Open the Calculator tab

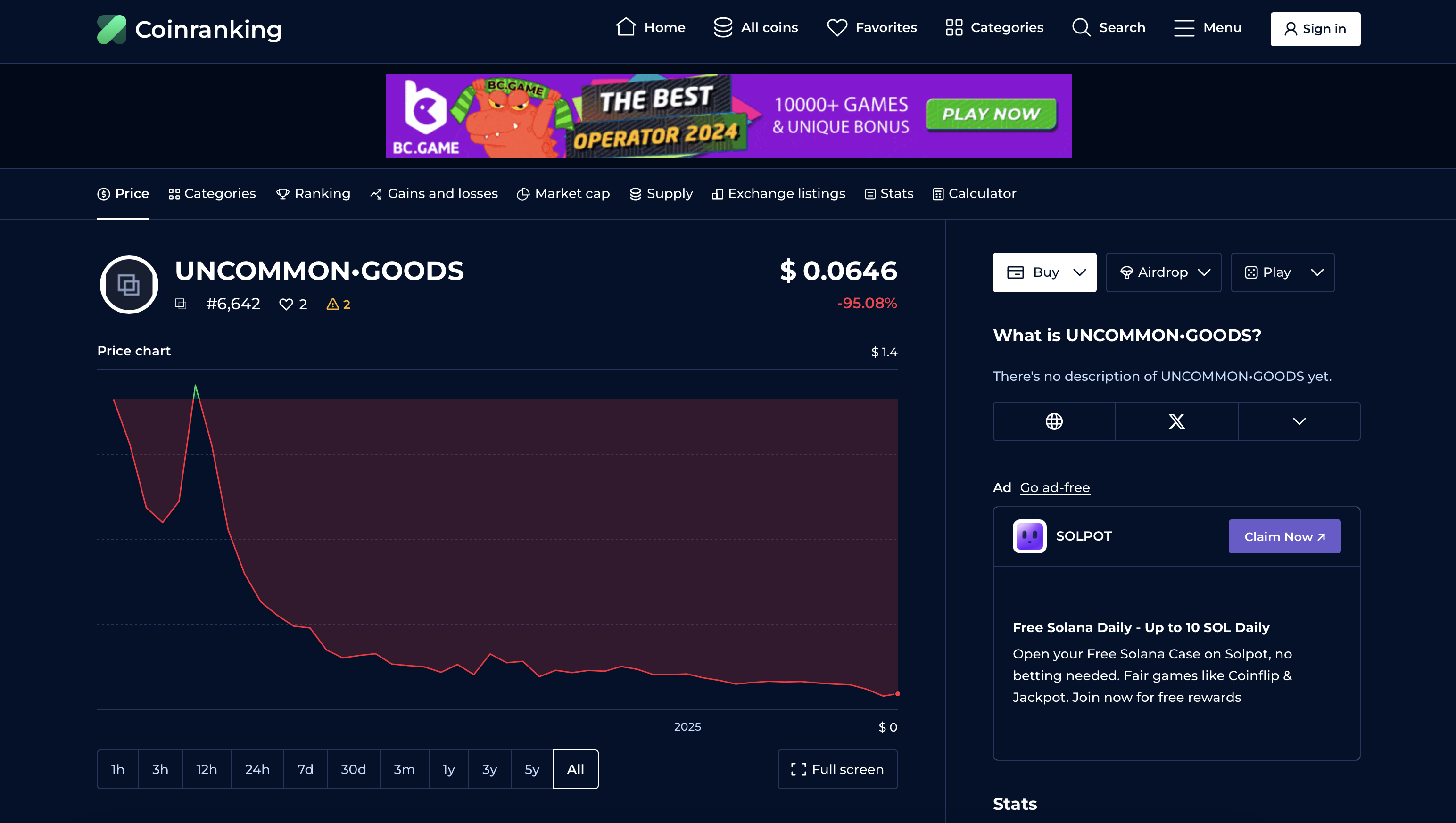(974, 193)
